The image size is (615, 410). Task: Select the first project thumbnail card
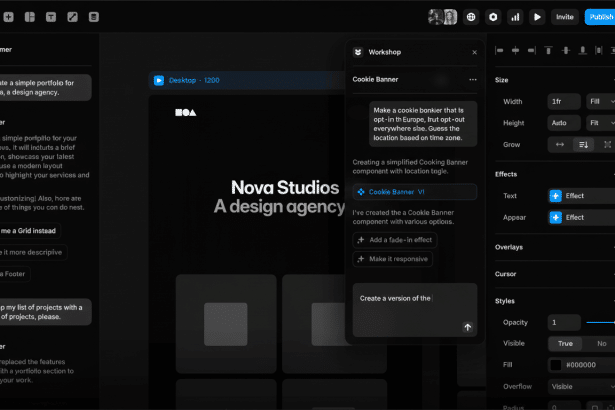[226, 324]
